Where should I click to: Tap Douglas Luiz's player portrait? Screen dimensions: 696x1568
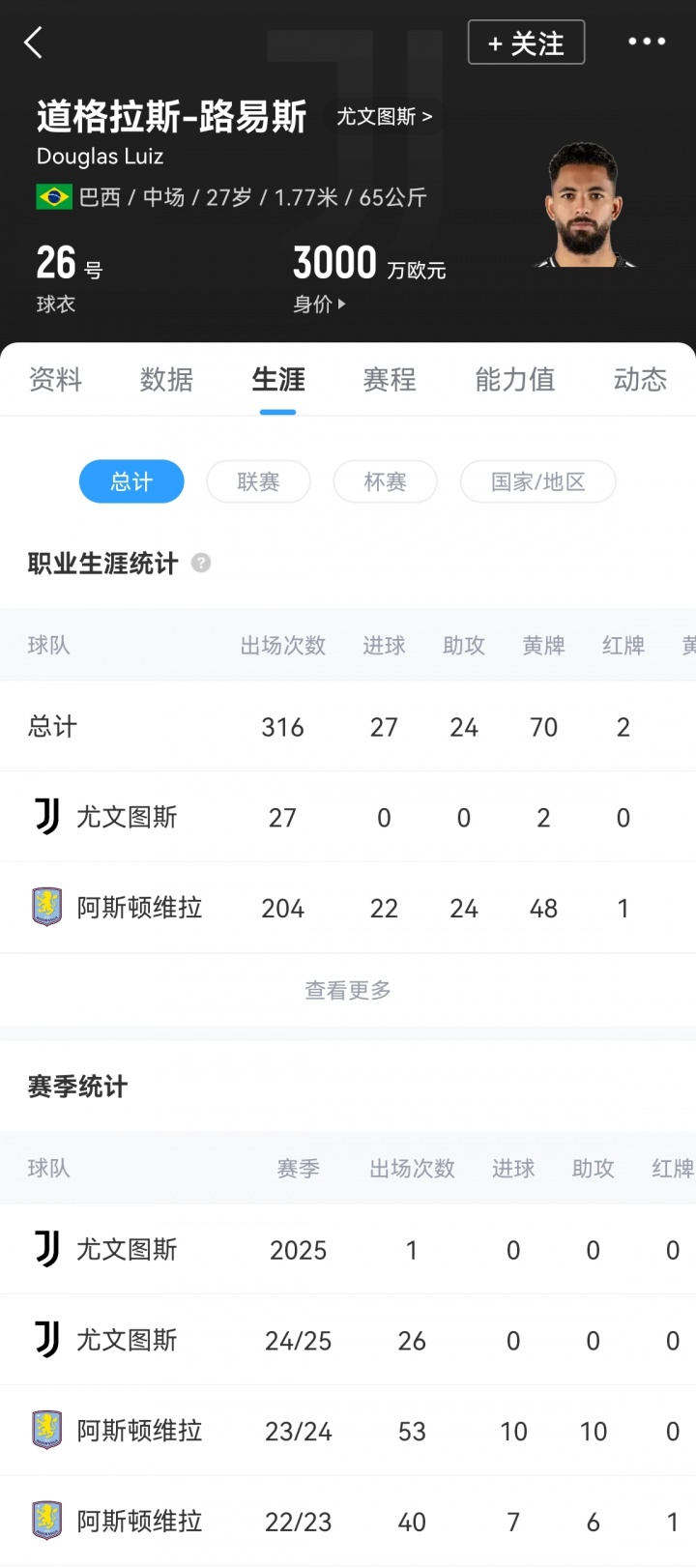(x=582, y=204)
